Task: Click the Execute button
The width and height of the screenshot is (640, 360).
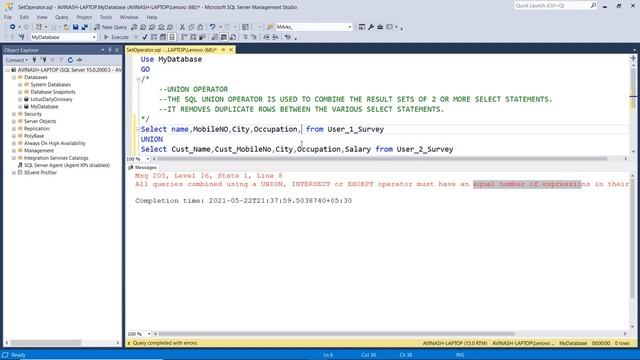Action: click(116, 37)
